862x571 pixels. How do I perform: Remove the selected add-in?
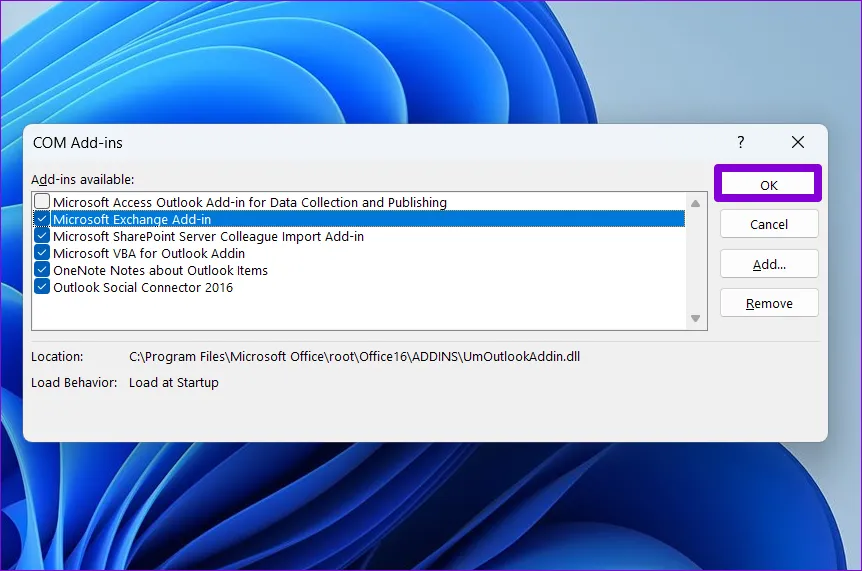pos(768,303)
